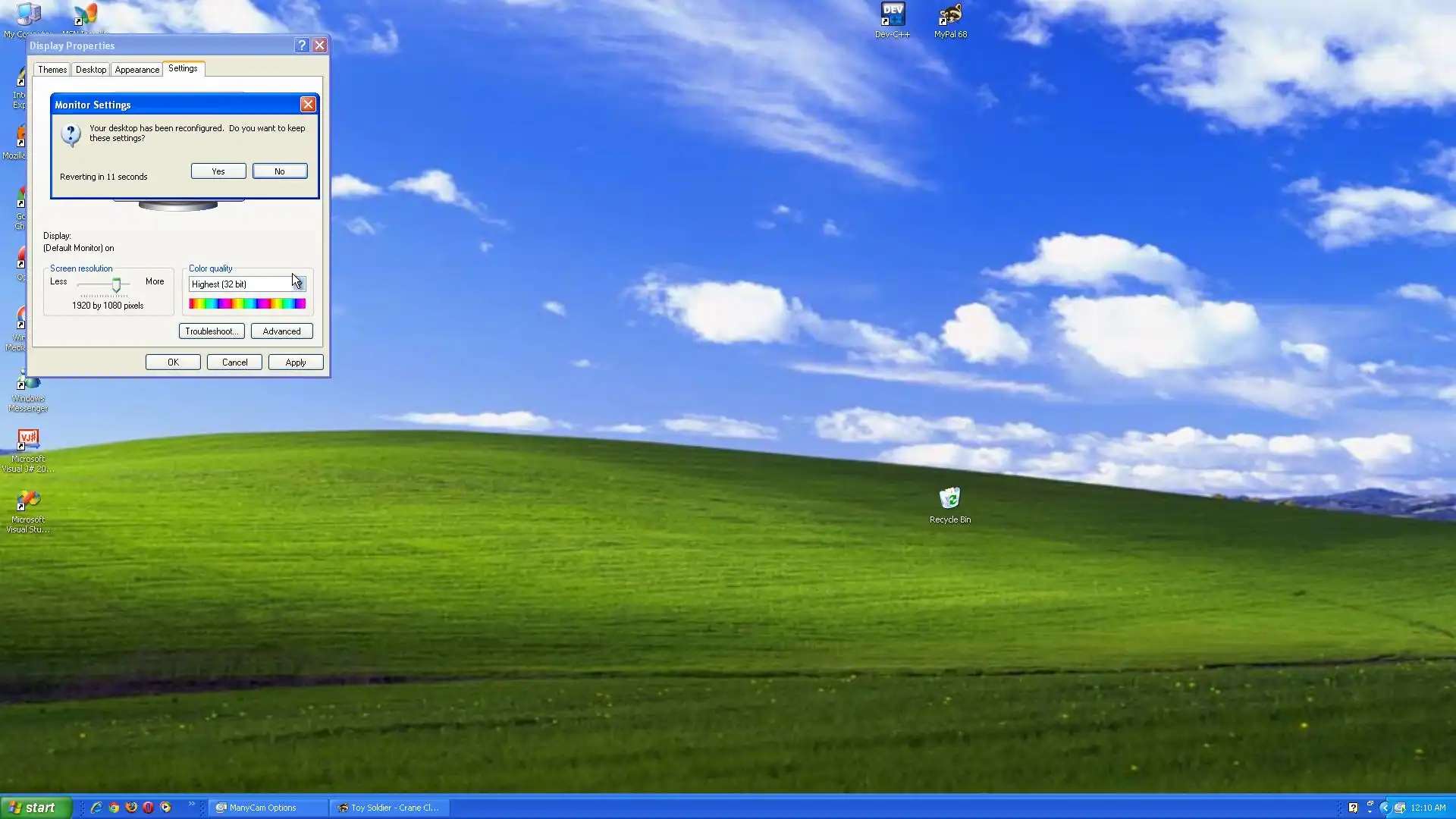
Task: Switch to the Themes tab
Action: pos(52,70)
